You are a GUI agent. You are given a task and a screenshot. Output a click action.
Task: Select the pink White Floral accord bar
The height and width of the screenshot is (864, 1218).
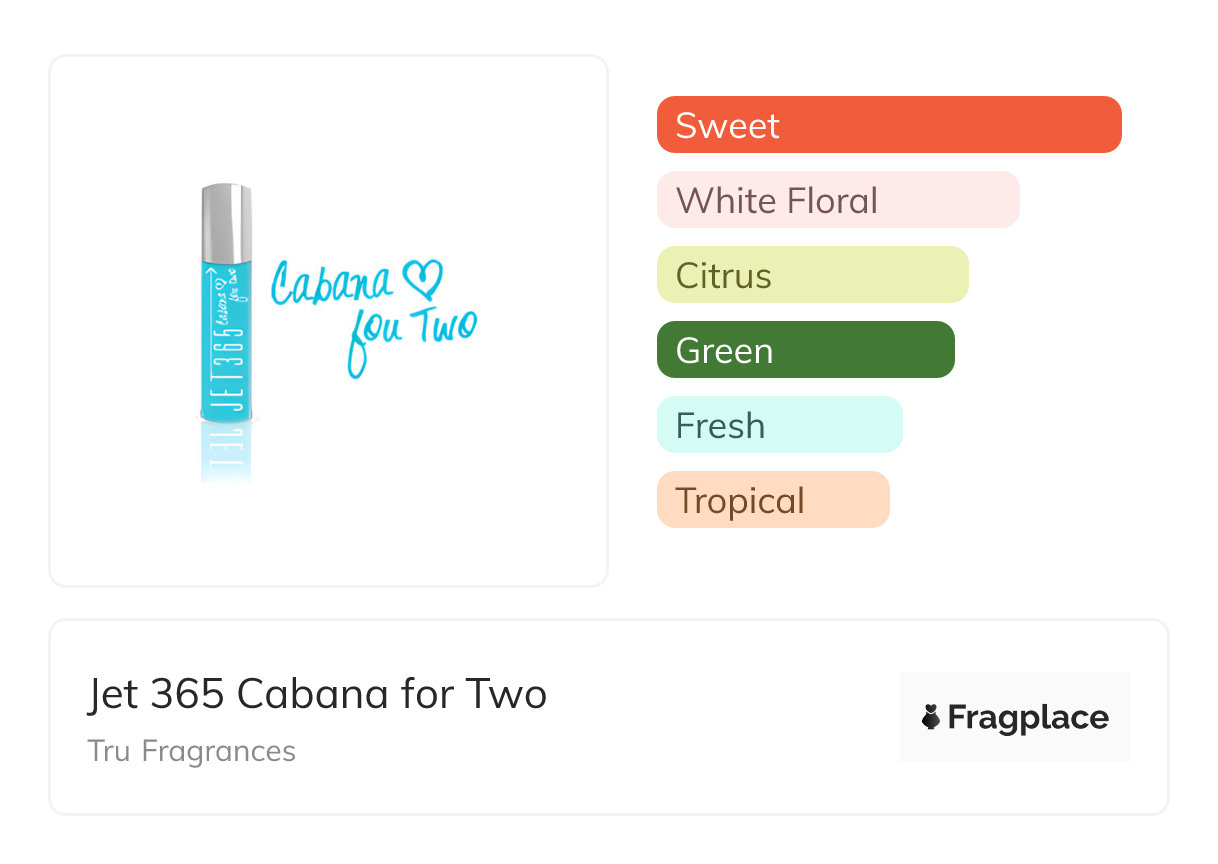838,200
